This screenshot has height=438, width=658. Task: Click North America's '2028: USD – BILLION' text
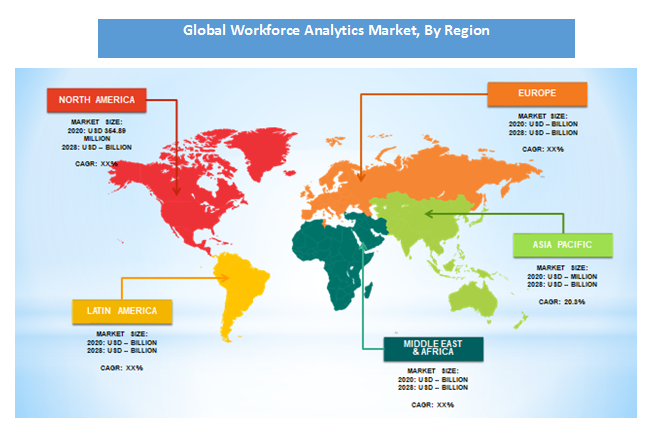click(97, 148)
